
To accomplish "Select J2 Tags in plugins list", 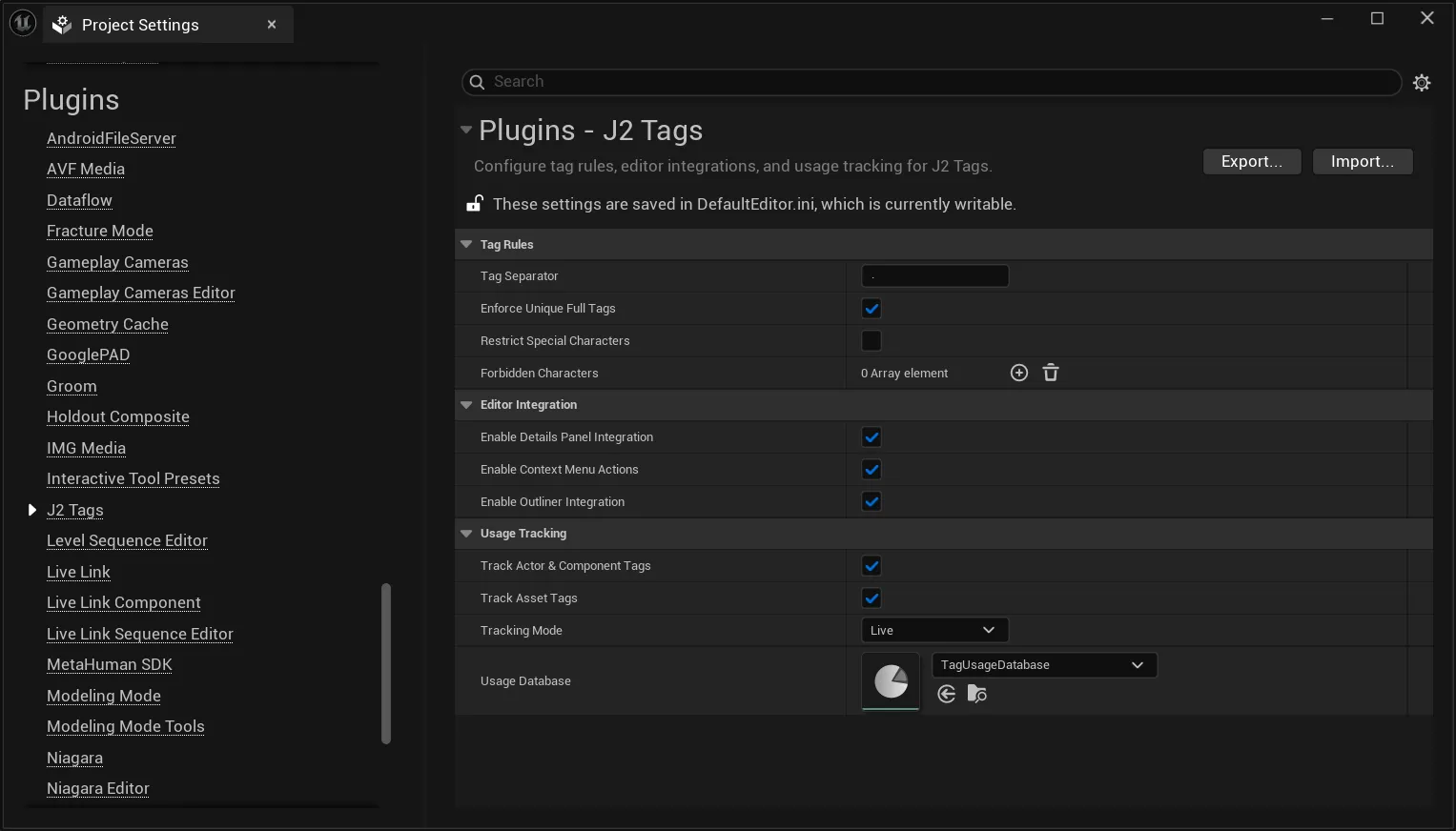I will point(75,510).
